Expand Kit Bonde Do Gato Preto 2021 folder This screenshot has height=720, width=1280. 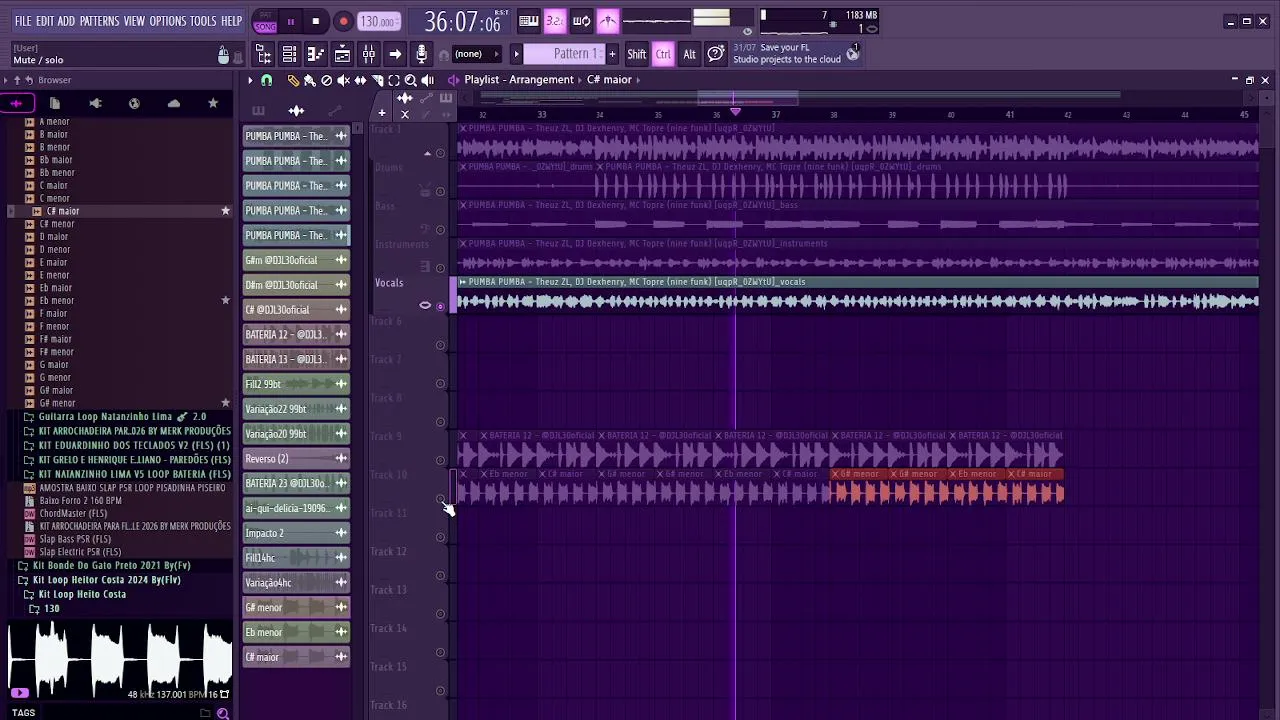point(111,566)
